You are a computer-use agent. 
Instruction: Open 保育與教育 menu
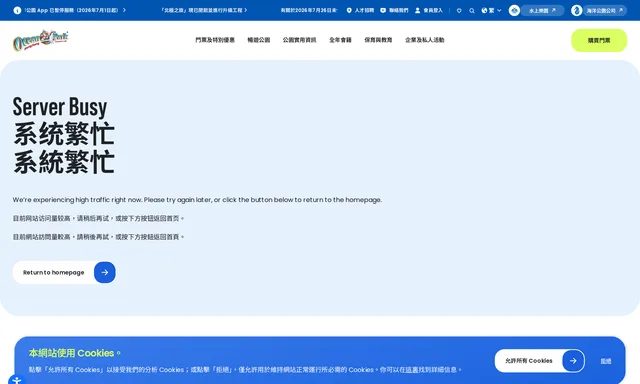(x=378, y=40)
